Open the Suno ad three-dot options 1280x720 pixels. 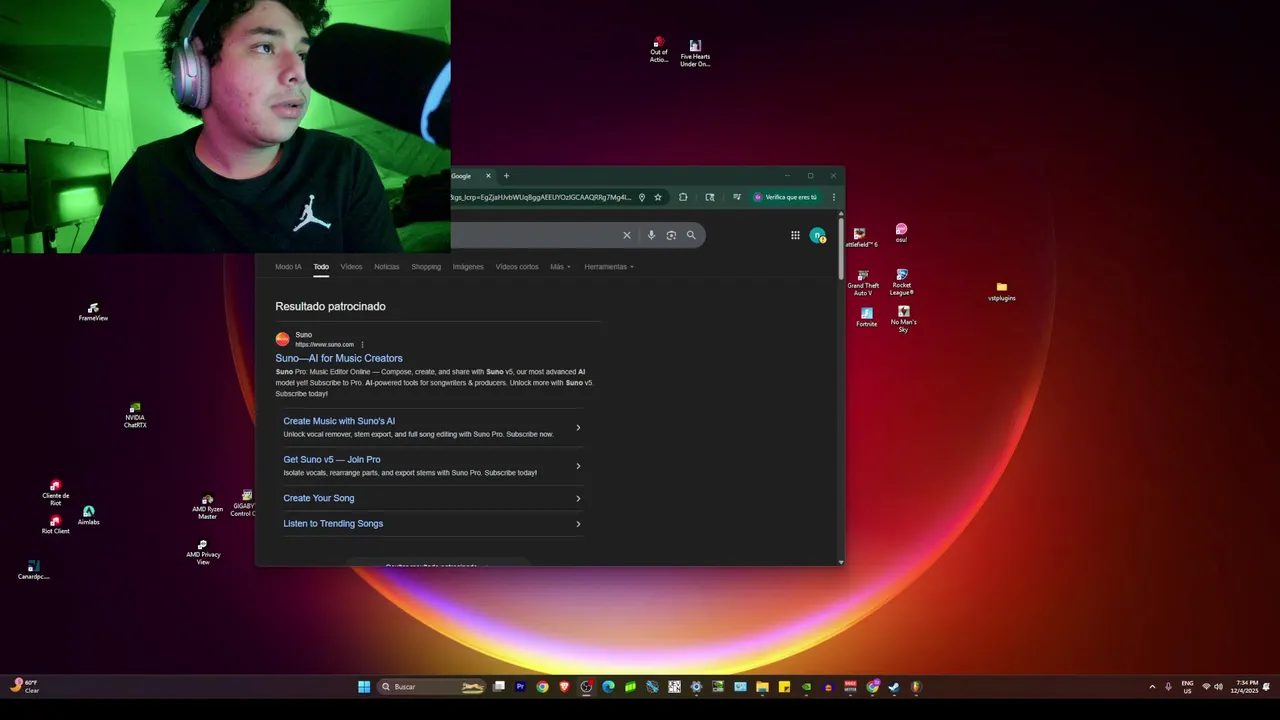click(362, 344)
